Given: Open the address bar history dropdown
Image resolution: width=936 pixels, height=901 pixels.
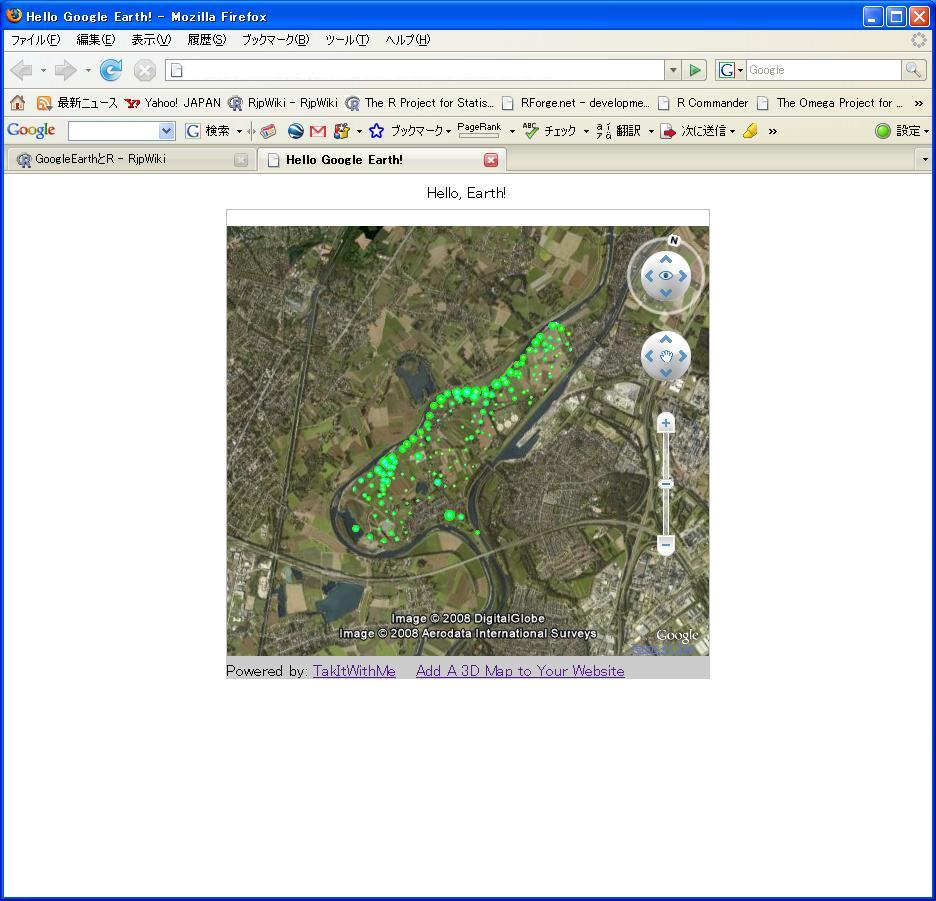Looking at the screenshot, I should [673, 70].
